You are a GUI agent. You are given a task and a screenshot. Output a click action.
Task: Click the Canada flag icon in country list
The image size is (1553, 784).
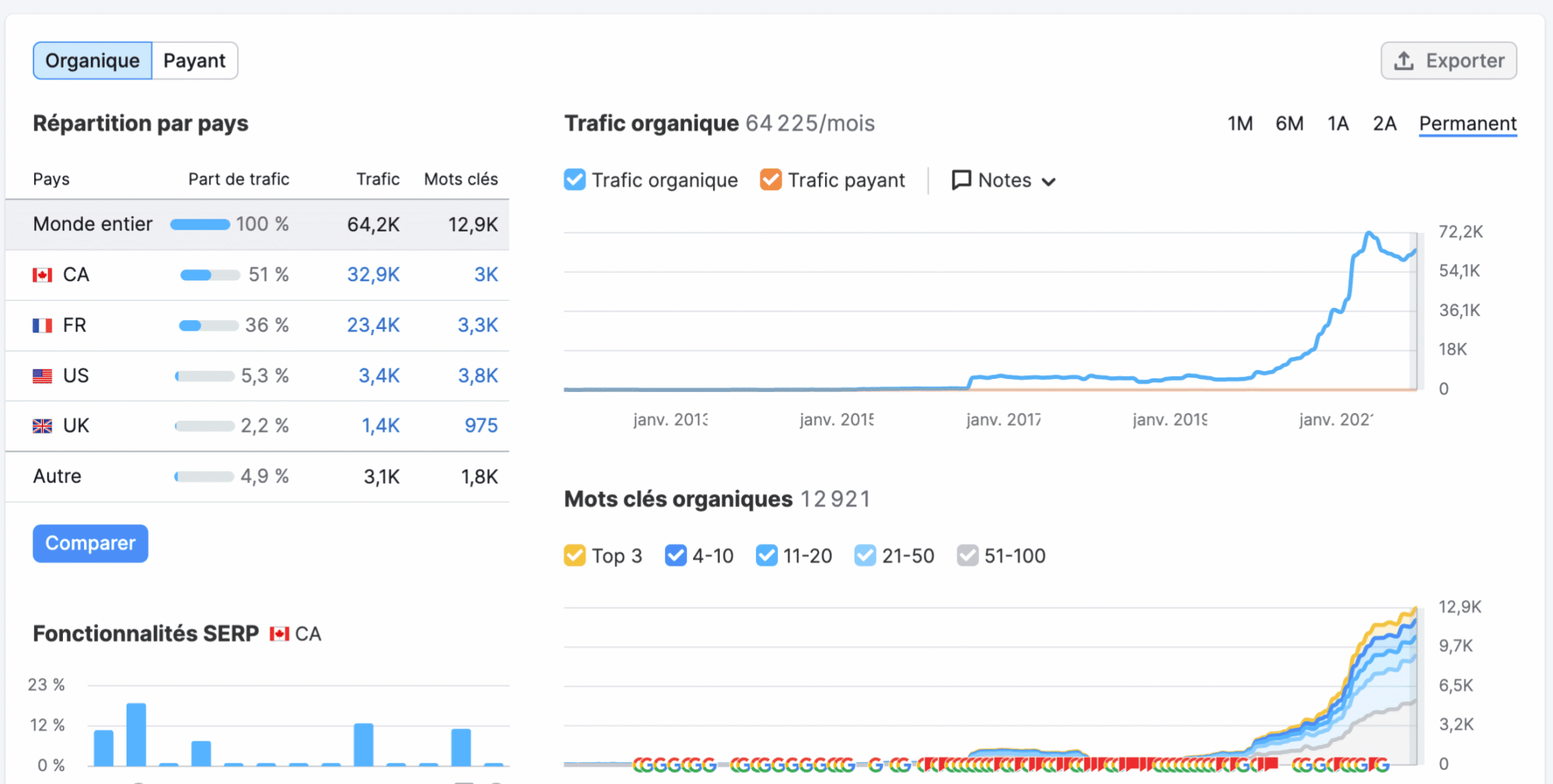pos(42,274)
